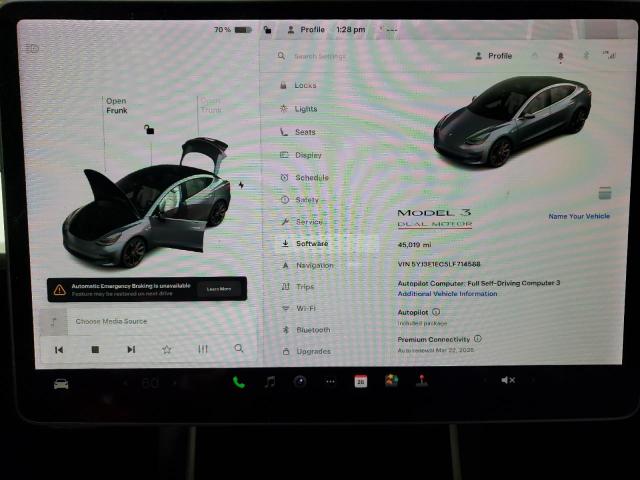Tap the unlock padlock above the car
Image resolution: width=640 pixels, height=480 pixels.
point(149,130)
